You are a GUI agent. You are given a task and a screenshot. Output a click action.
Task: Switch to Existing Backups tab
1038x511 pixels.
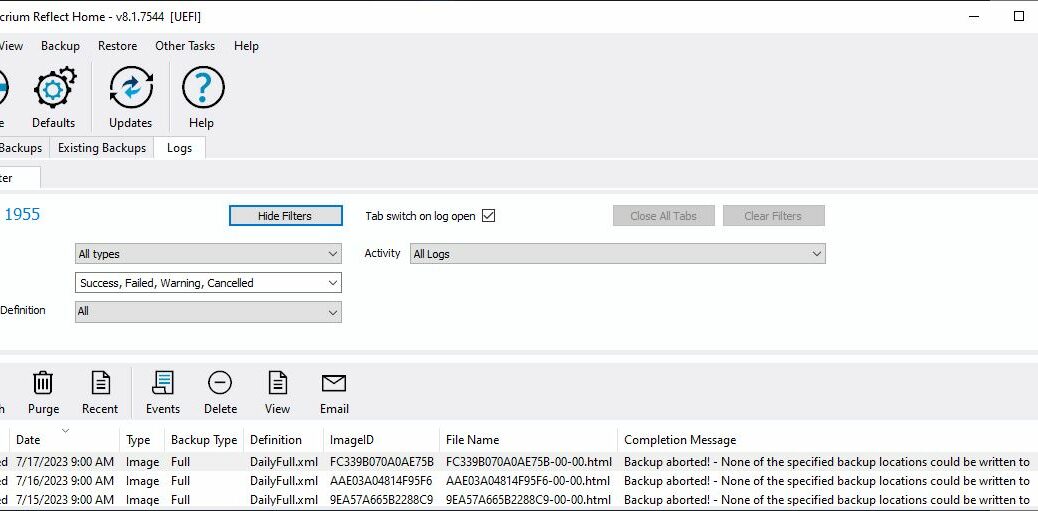pyautogui.click(x=102, y=148)
